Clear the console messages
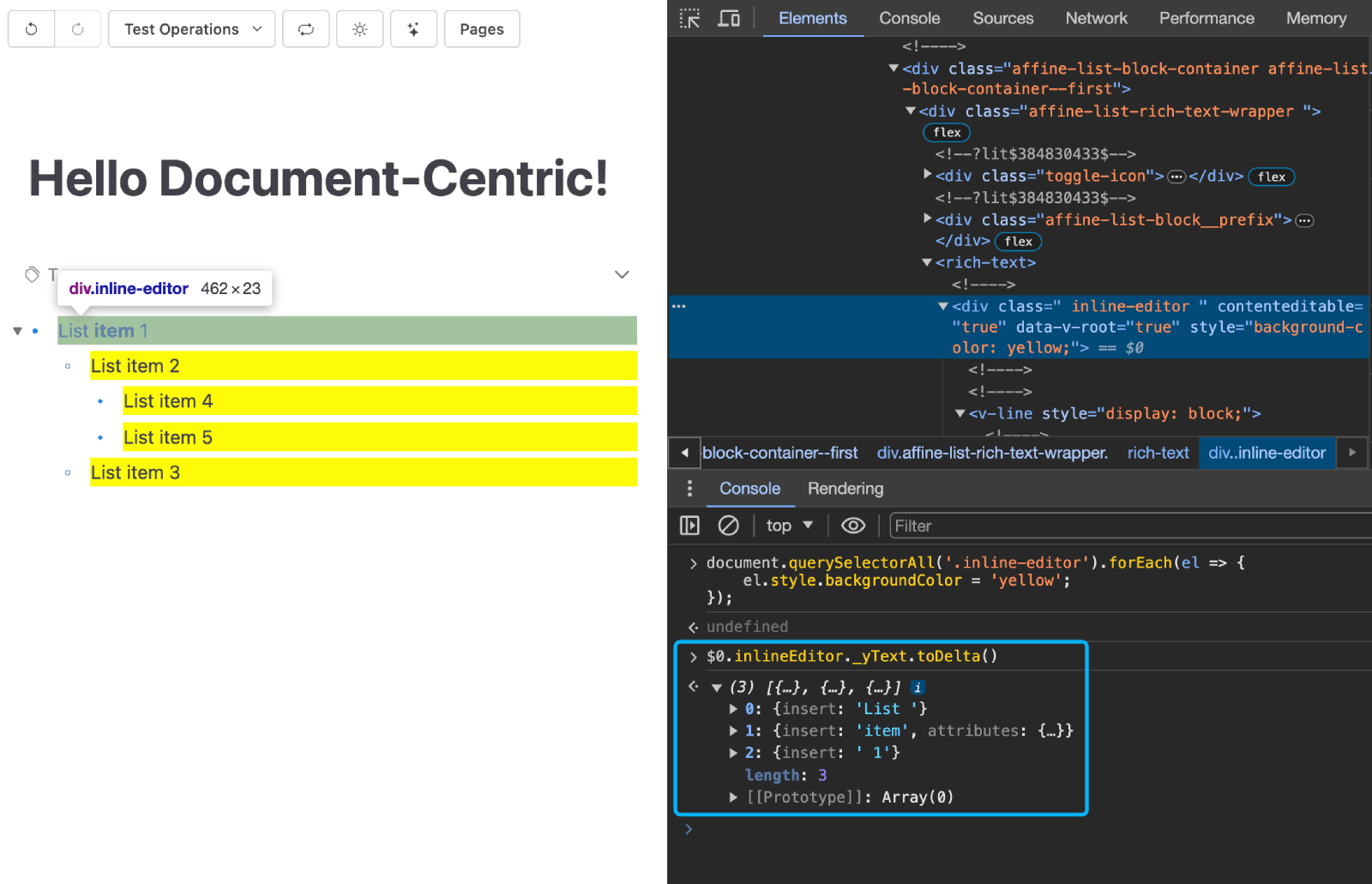The image size is (1372, 884). coord(728,525)
